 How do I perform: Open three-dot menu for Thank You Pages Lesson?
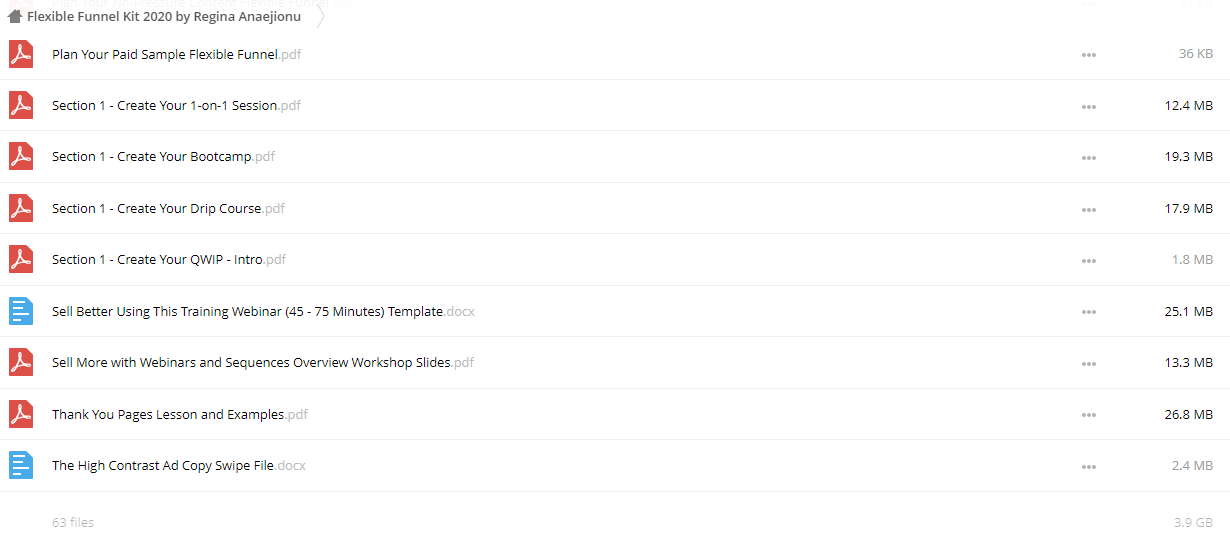(x=1089, y=415)
